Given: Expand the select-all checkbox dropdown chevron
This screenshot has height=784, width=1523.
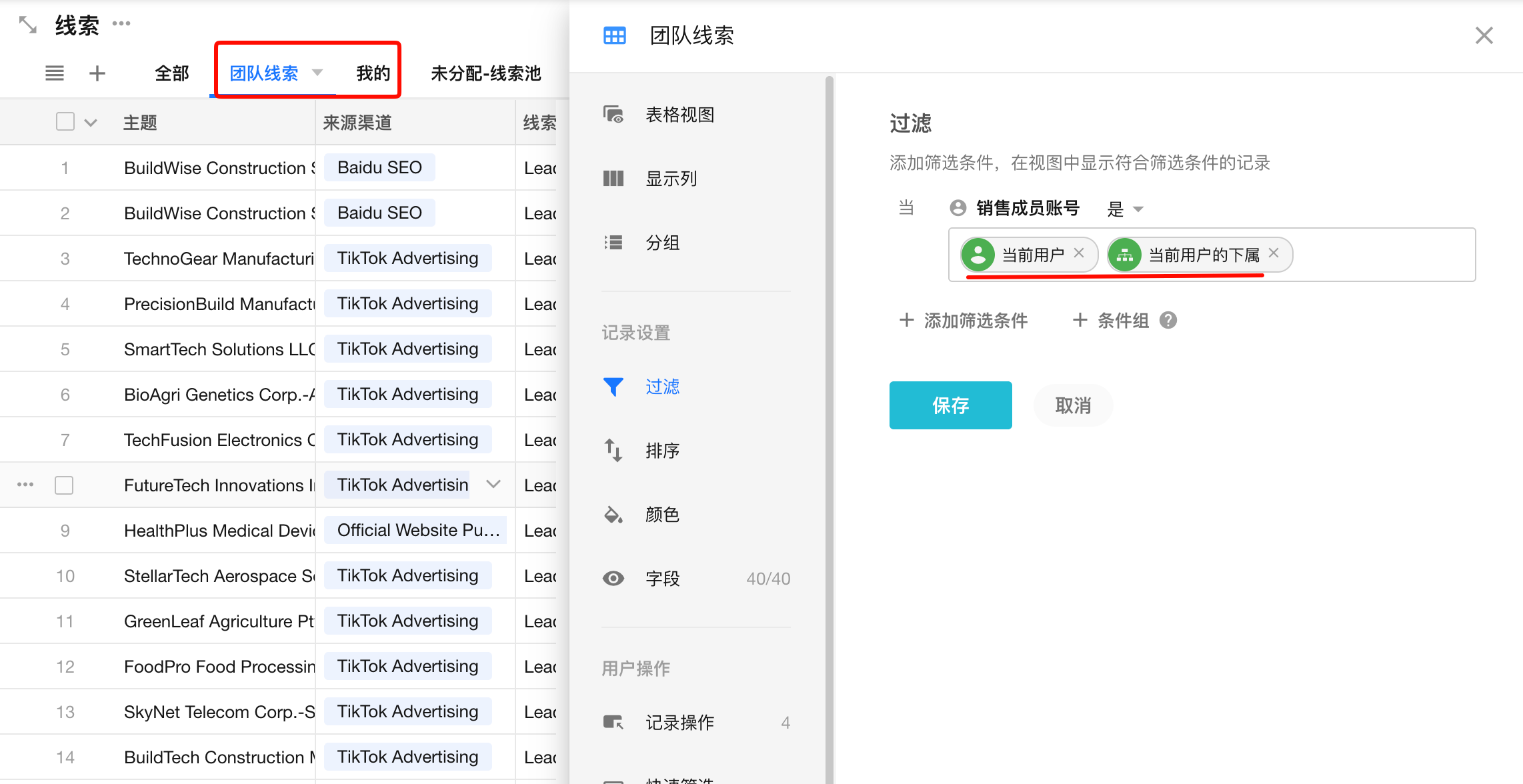Looking at the screenshot, I should [91, 123].
